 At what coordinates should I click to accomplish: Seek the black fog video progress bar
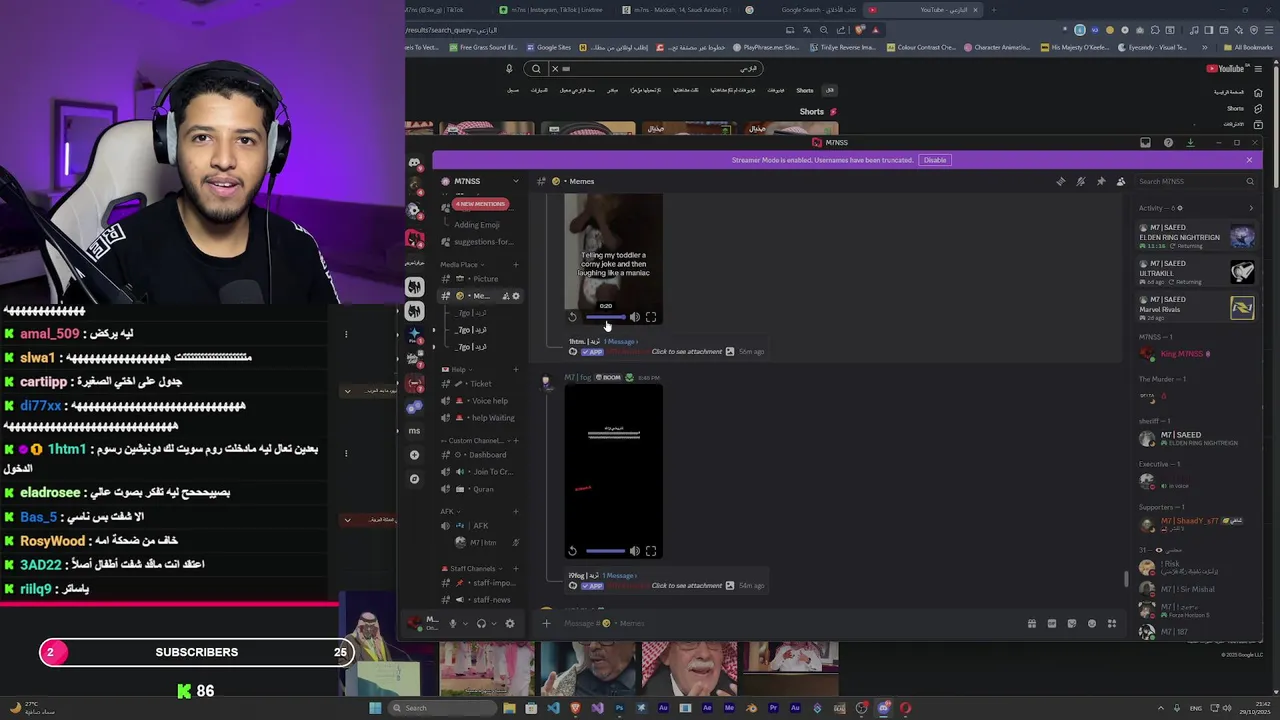point(605,551)
